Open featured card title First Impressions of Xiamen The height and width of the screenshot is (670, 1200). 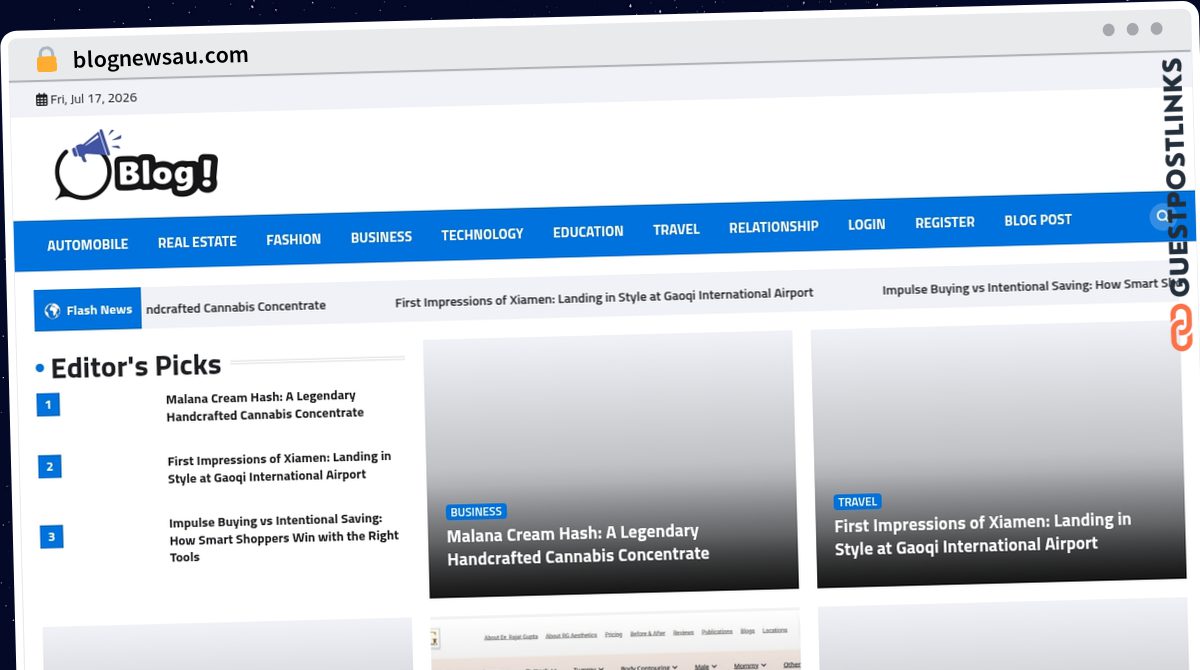(x=983, y=534)
